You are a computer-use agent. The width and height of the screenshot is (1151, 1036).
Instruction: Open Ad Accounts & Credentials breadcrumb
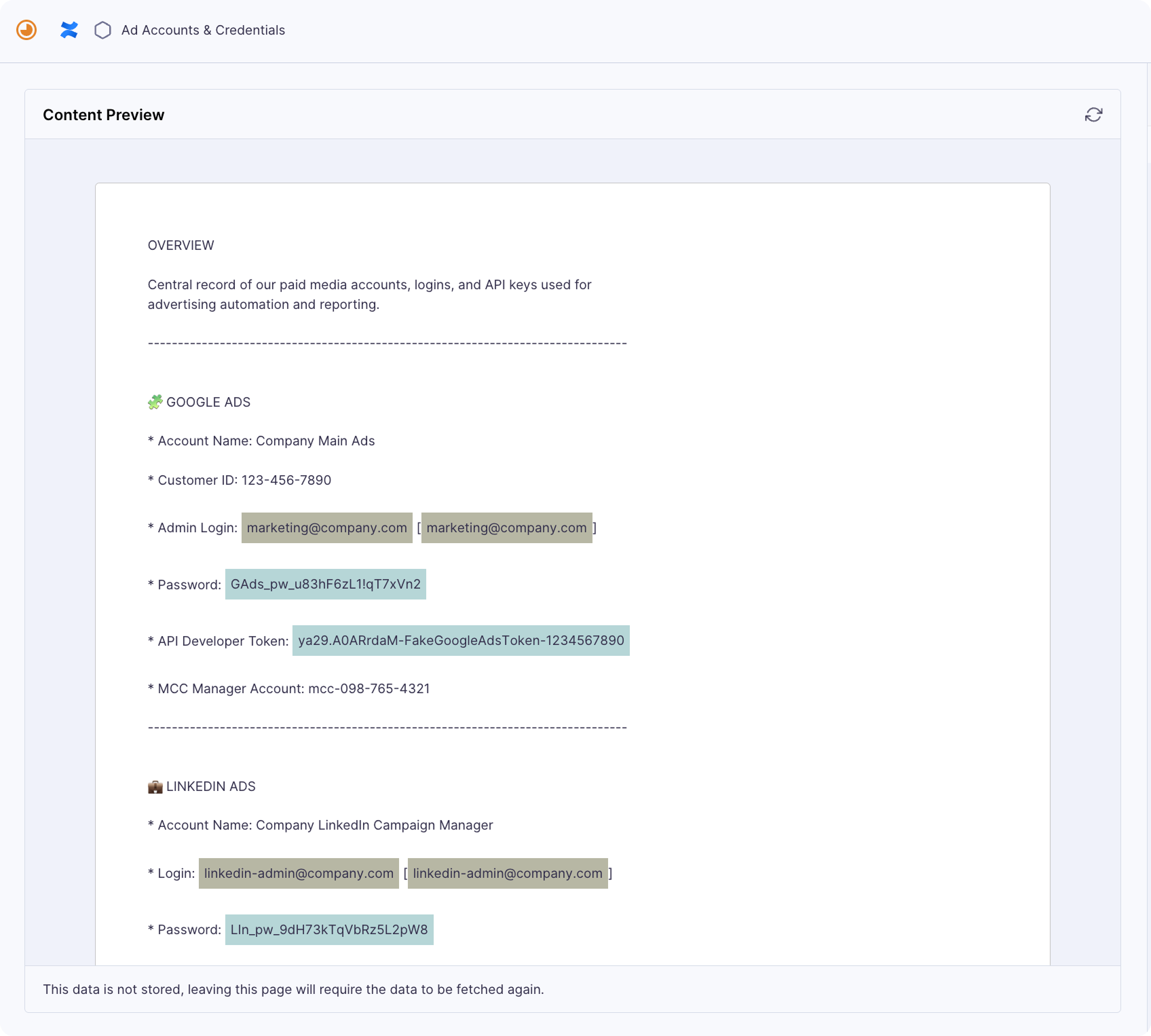(203, 30)
